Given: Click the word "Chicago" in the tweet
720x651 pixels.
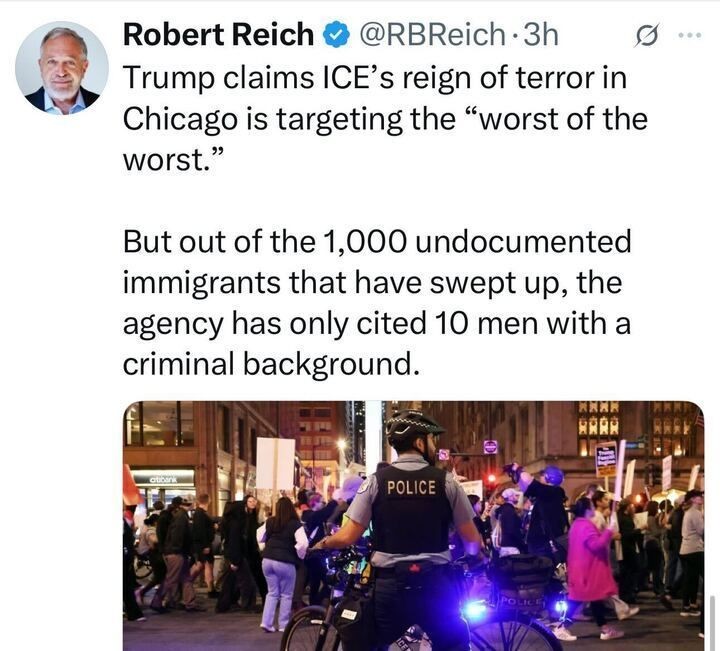Looking at the screenshot, I should click(x=180, y=119).
